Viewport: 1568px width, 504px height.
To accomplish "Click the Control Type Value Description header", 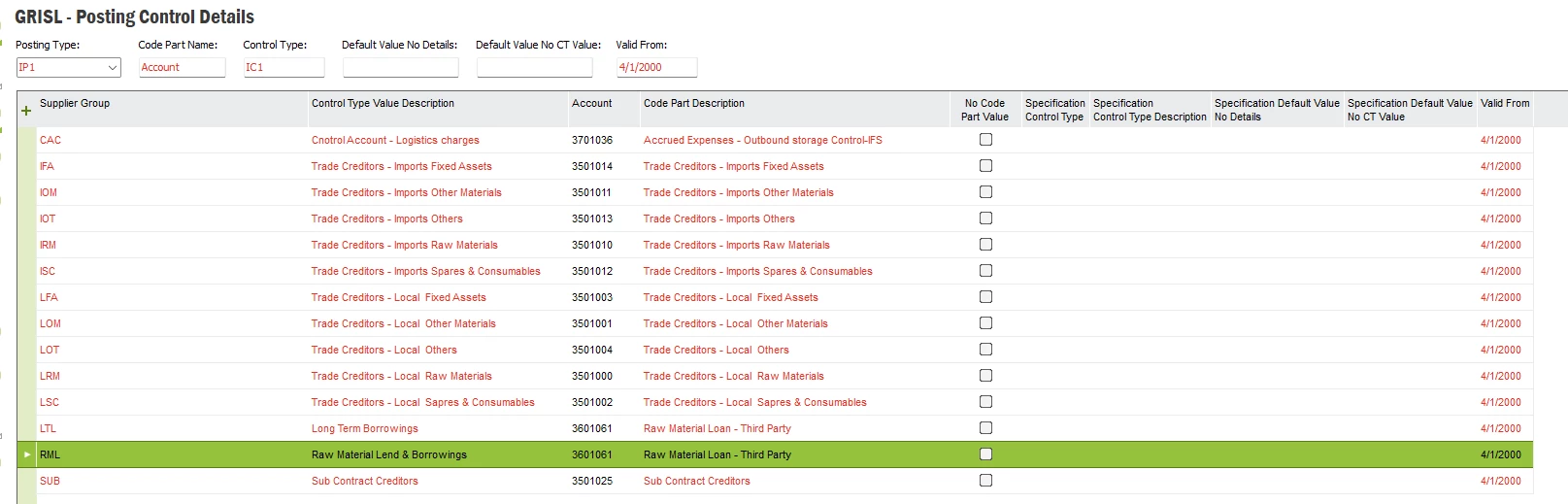I will pos(383,103).
